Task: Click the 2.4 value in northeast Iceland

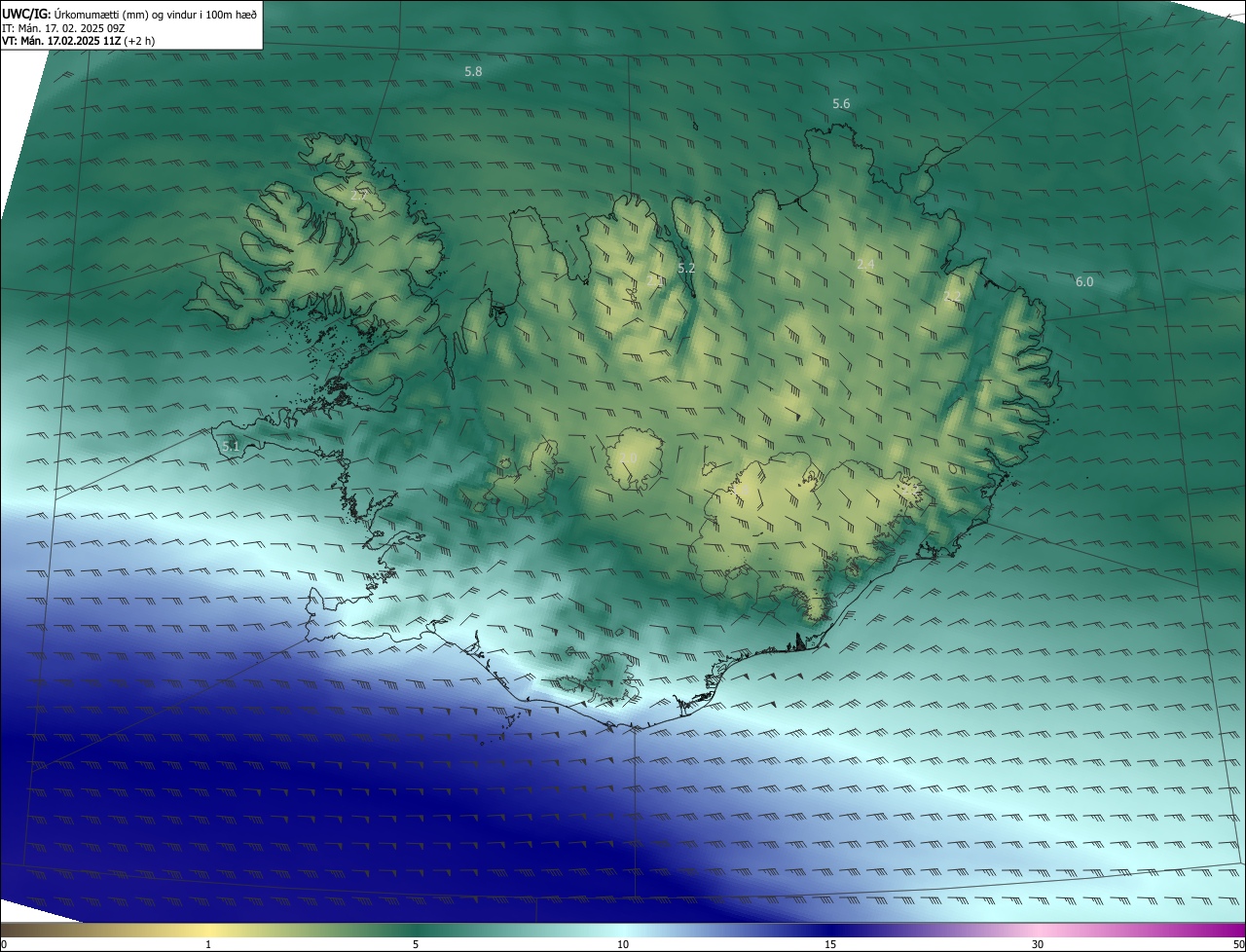Action: tap(865, 265)
